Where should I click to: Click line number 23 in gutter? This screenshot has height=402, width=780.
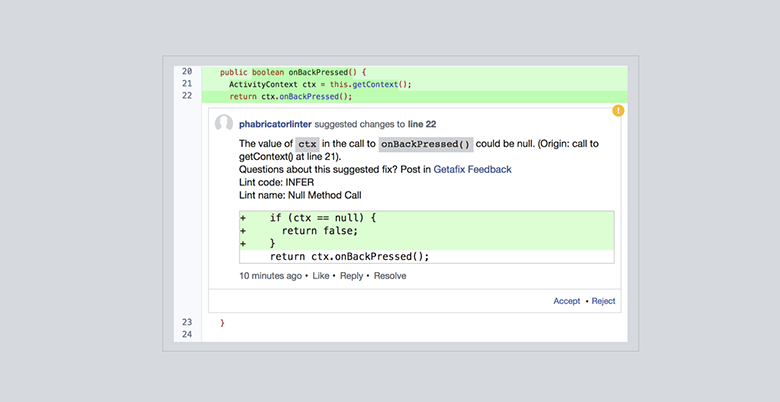(x=187, y=322)
